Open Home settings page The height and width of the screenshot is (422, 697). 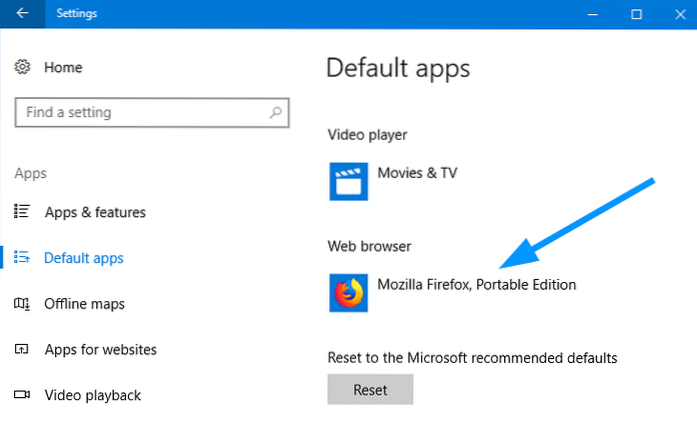[63, 67]
